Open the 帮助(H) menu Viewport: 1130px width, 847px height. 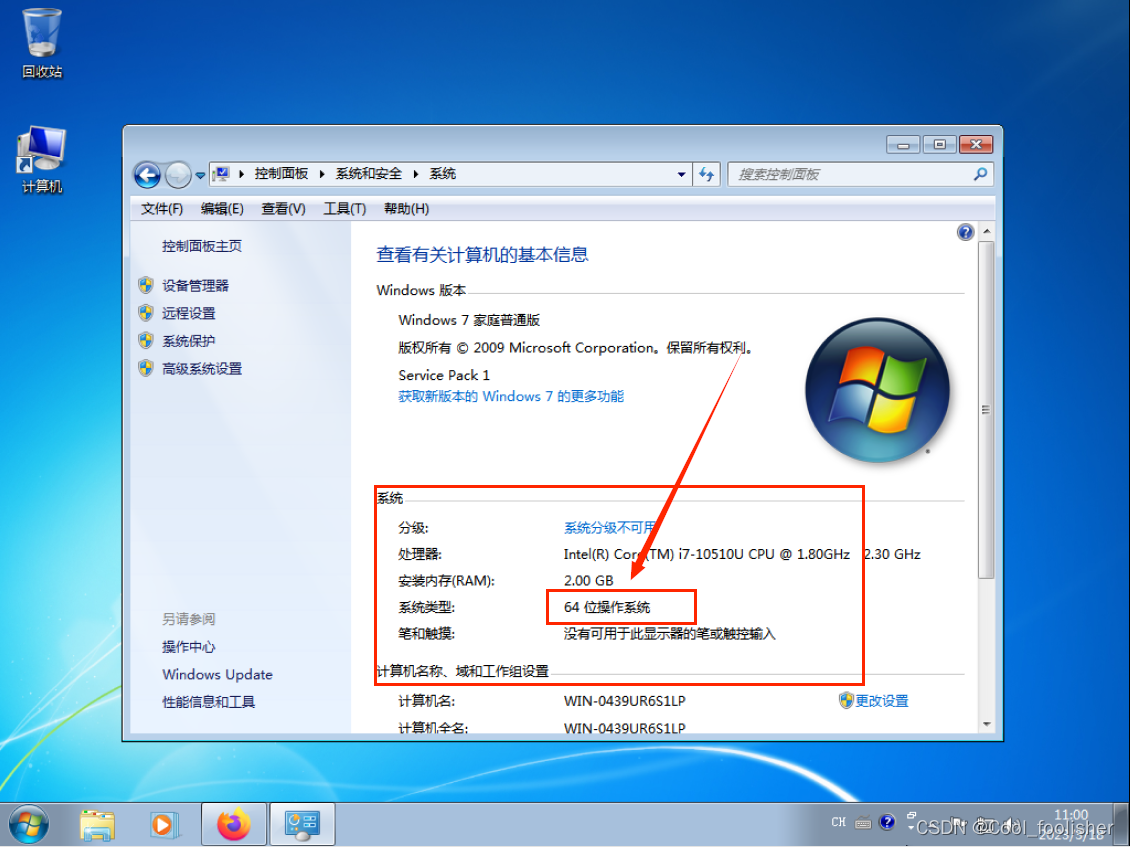406,208
